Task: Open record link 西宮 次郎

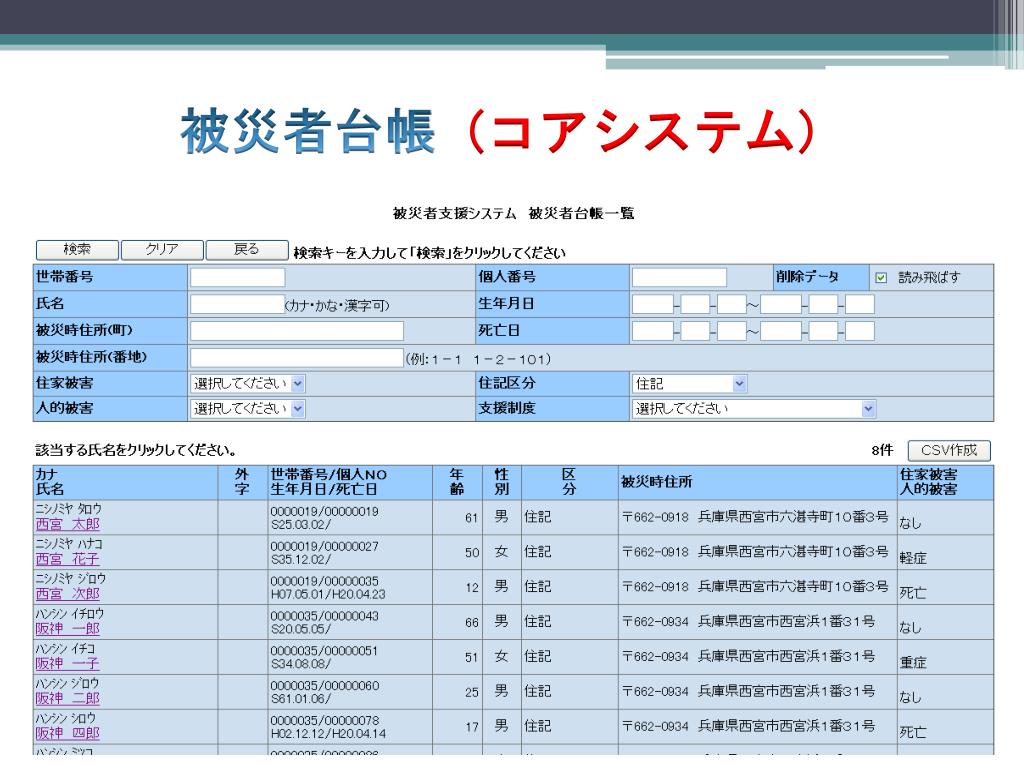Action: coord(68,594)
